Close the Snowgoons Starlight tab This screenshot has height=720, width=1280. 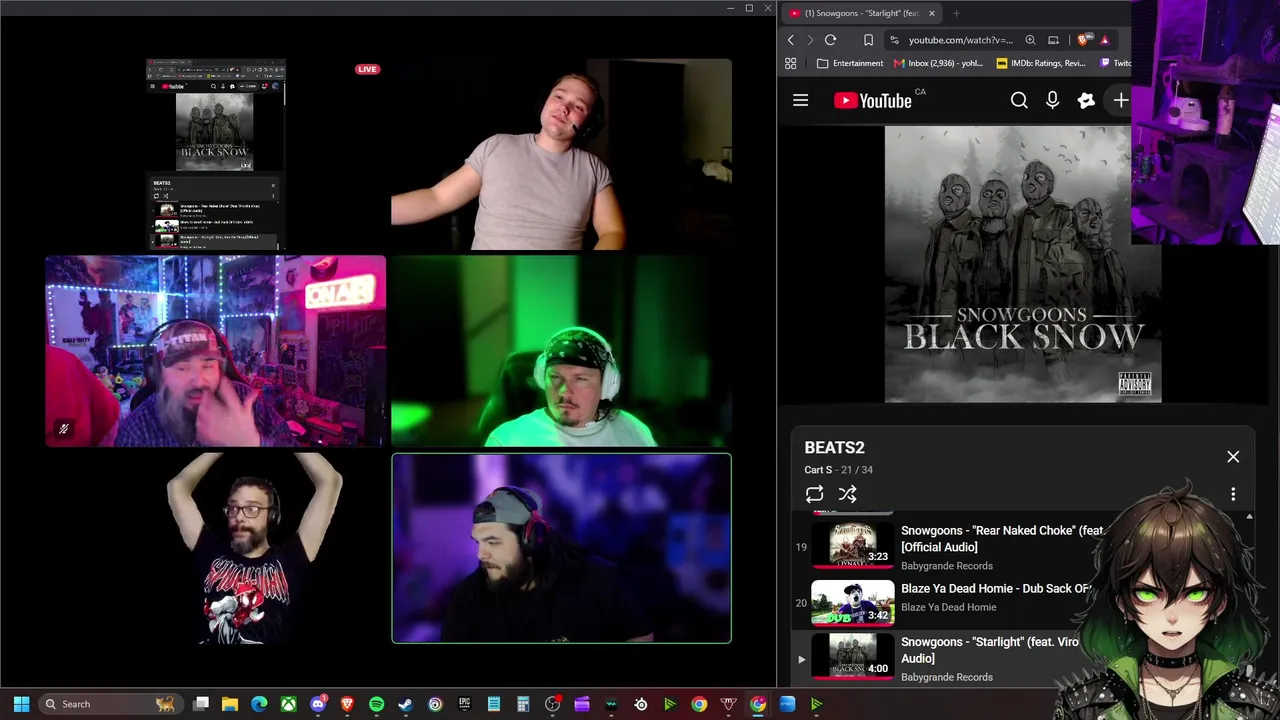931,13
